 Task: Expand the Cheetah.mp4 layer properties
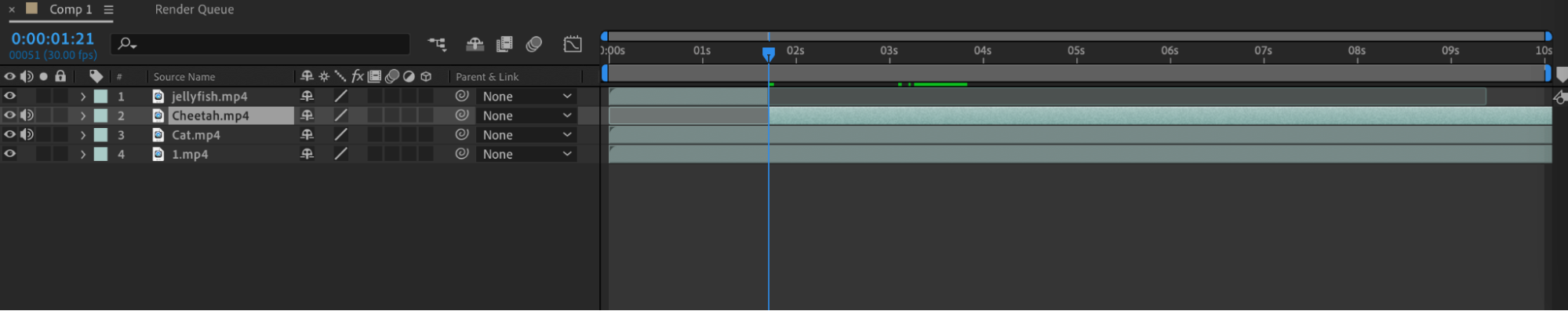[82, 115]
